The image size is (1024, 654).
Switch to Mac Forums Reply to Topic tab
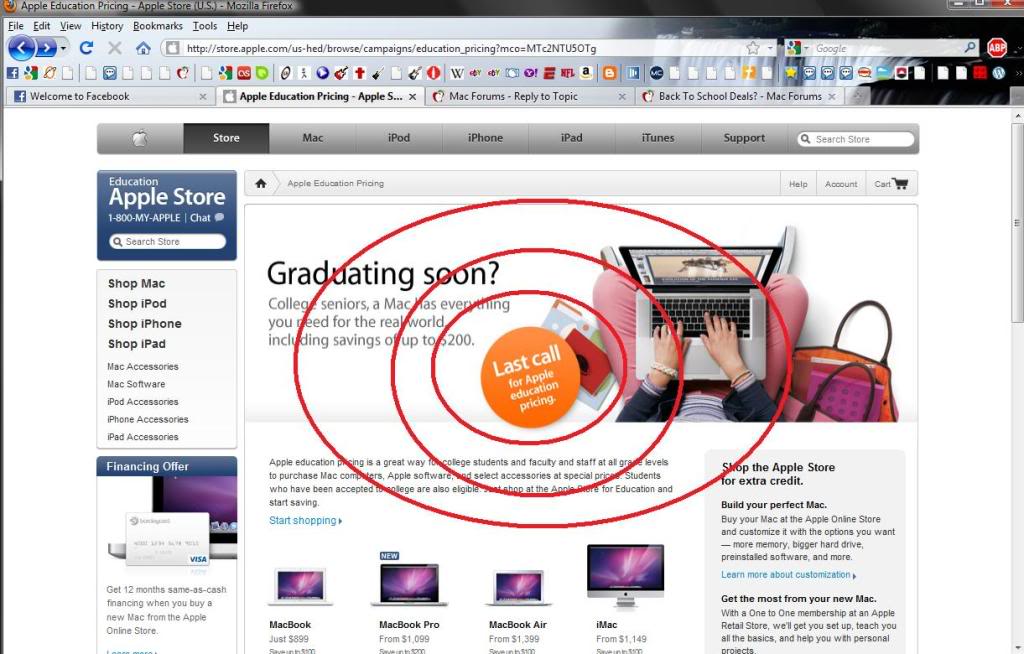tap(529, 96)
